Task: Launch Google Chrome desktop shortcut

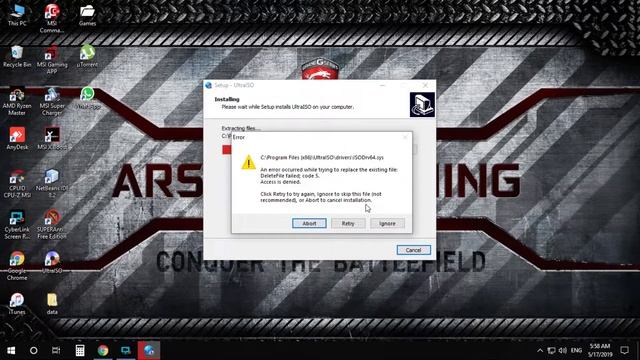Action: (x=17, y=266)
